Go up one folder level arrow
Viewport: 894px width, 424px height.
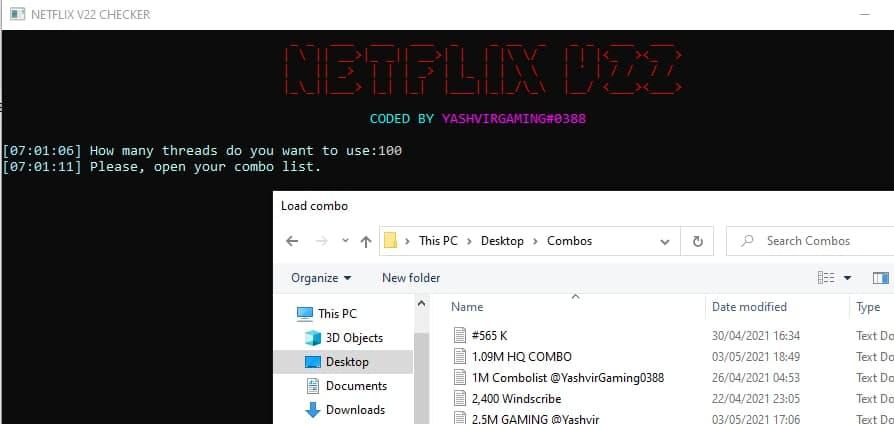pos(366,241)
